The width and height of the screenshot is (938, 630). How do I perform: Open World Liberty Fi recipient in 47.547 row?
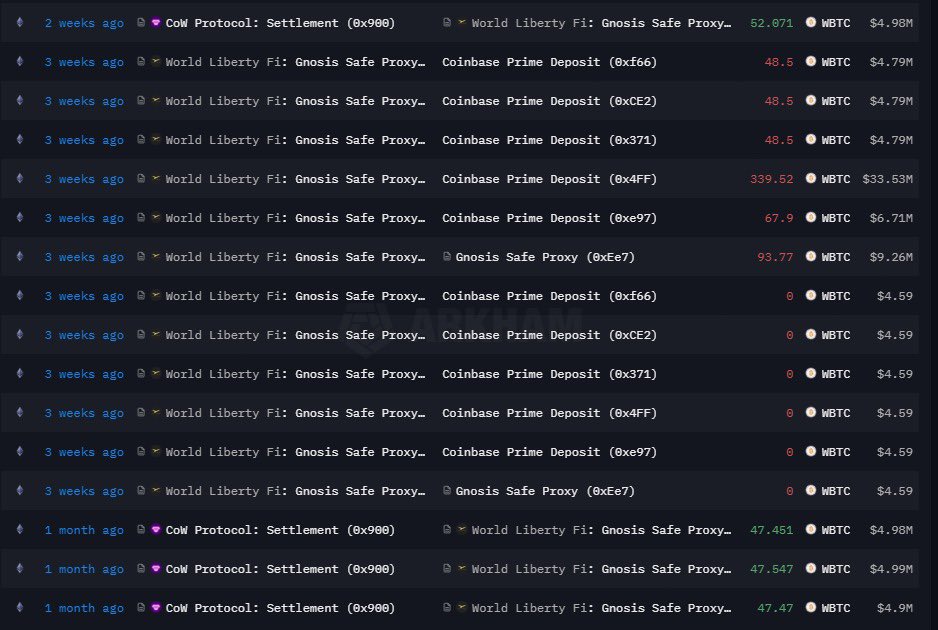(601, 569)
